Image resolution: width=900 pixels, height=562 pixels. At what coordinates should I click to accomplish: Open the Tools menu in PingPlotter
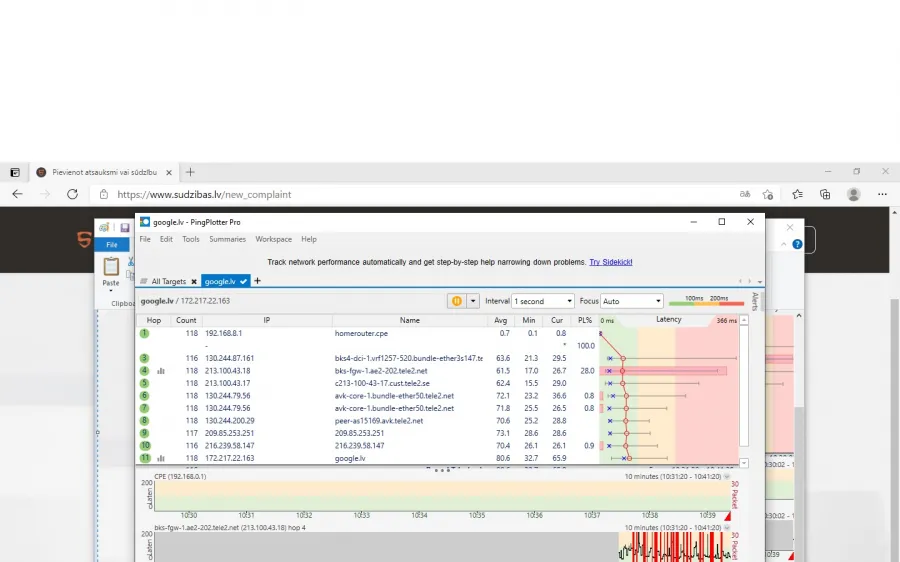[191, 239]
